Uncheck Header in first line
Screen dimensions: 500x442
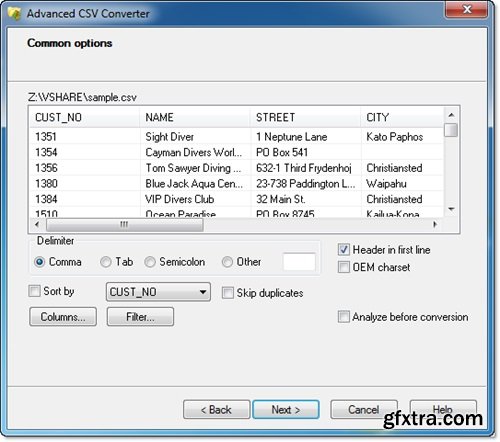point(344,250)
